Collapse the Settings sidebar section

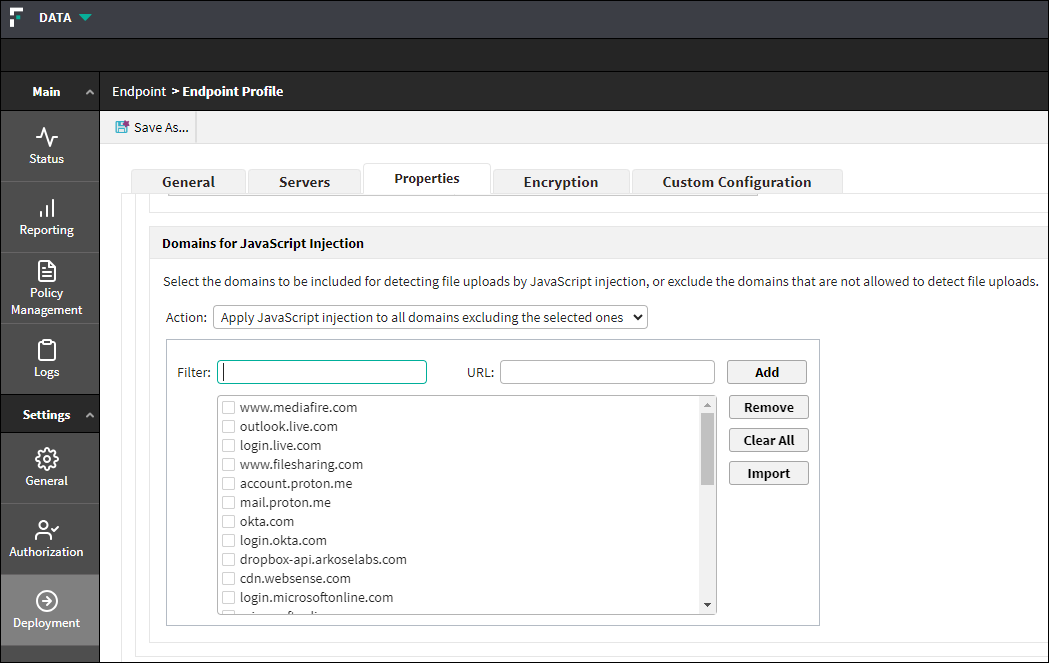(90, 415)
